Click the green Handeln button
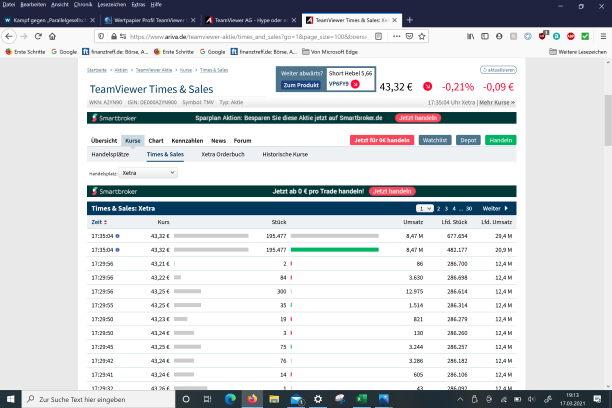 point(499,140)
